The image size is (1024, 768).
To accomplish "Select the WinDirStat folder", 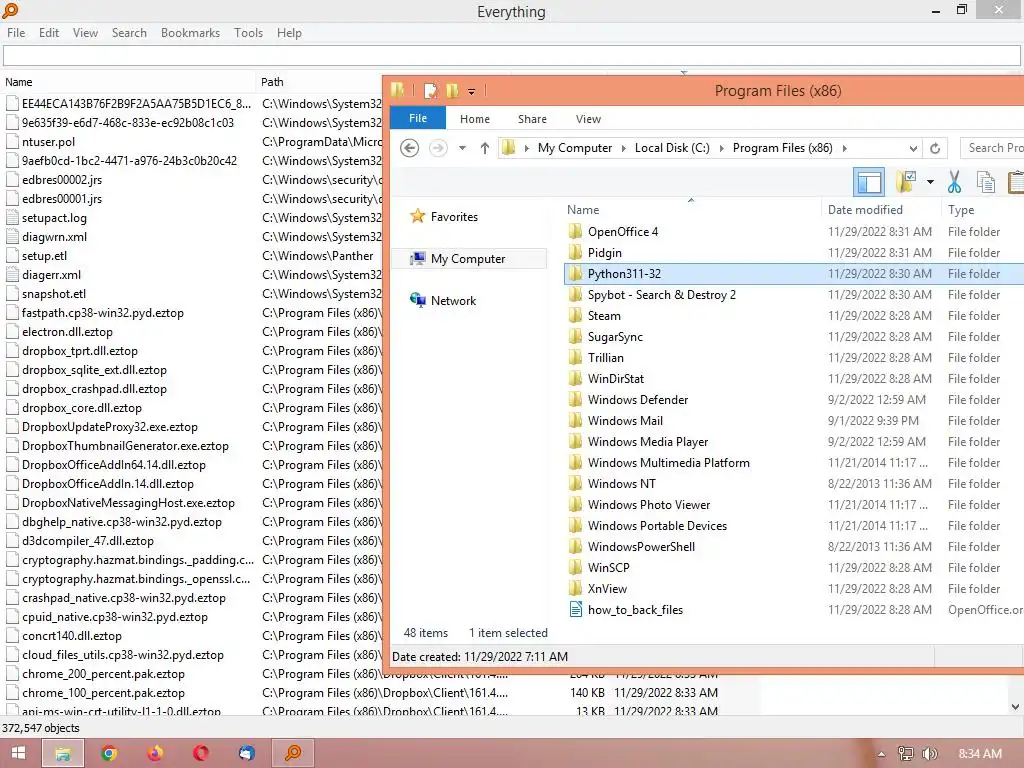I will 615,379.
